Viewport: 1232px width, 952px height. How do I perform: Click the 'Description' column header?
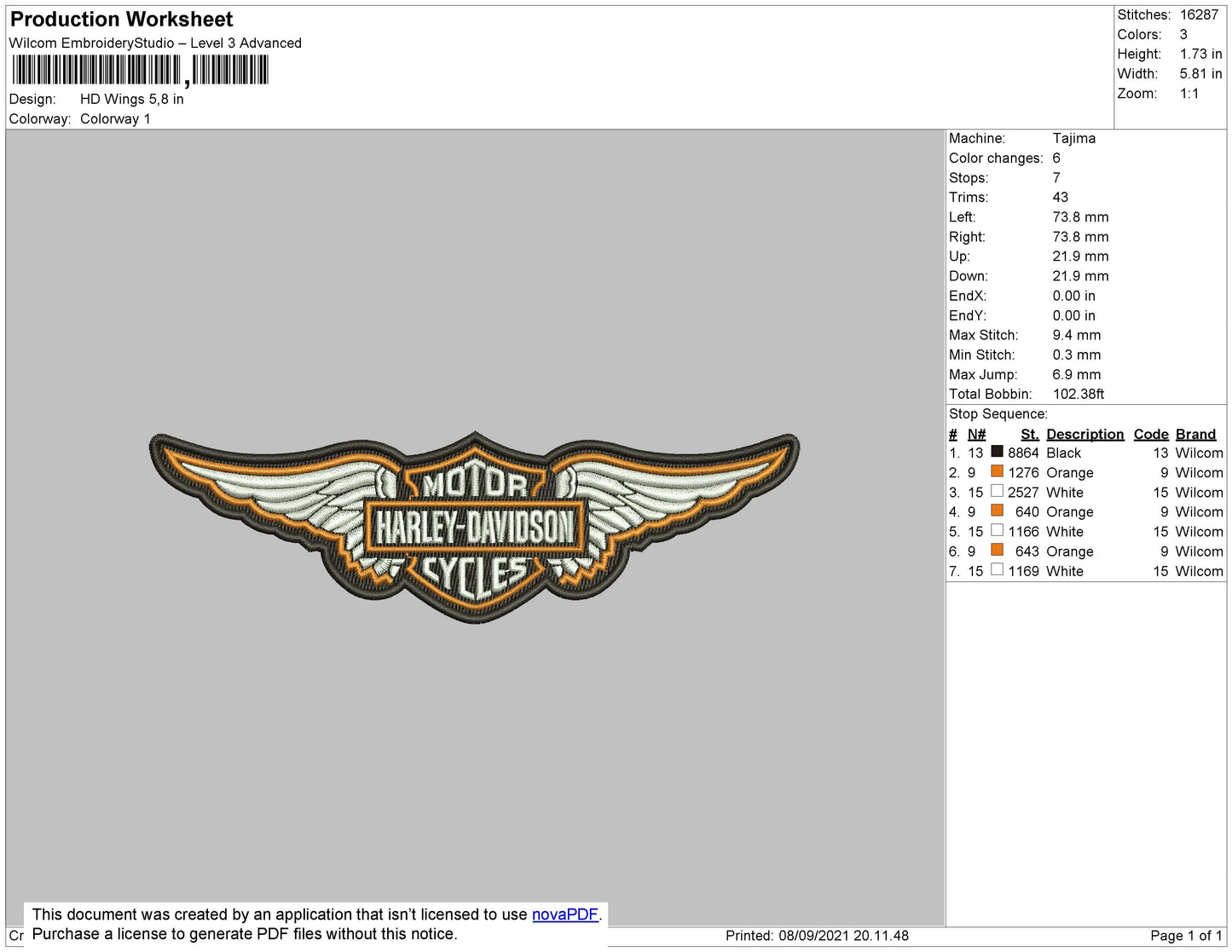(1085, 435)
